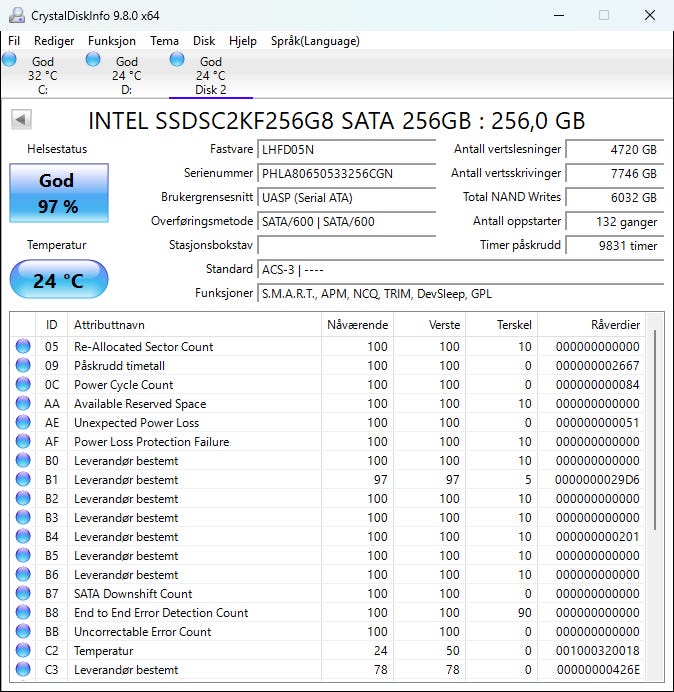The width and height of the screenshot is (674, 692).
Task: Click the previous disk arrow button
Action: click(x=21, y=120)
